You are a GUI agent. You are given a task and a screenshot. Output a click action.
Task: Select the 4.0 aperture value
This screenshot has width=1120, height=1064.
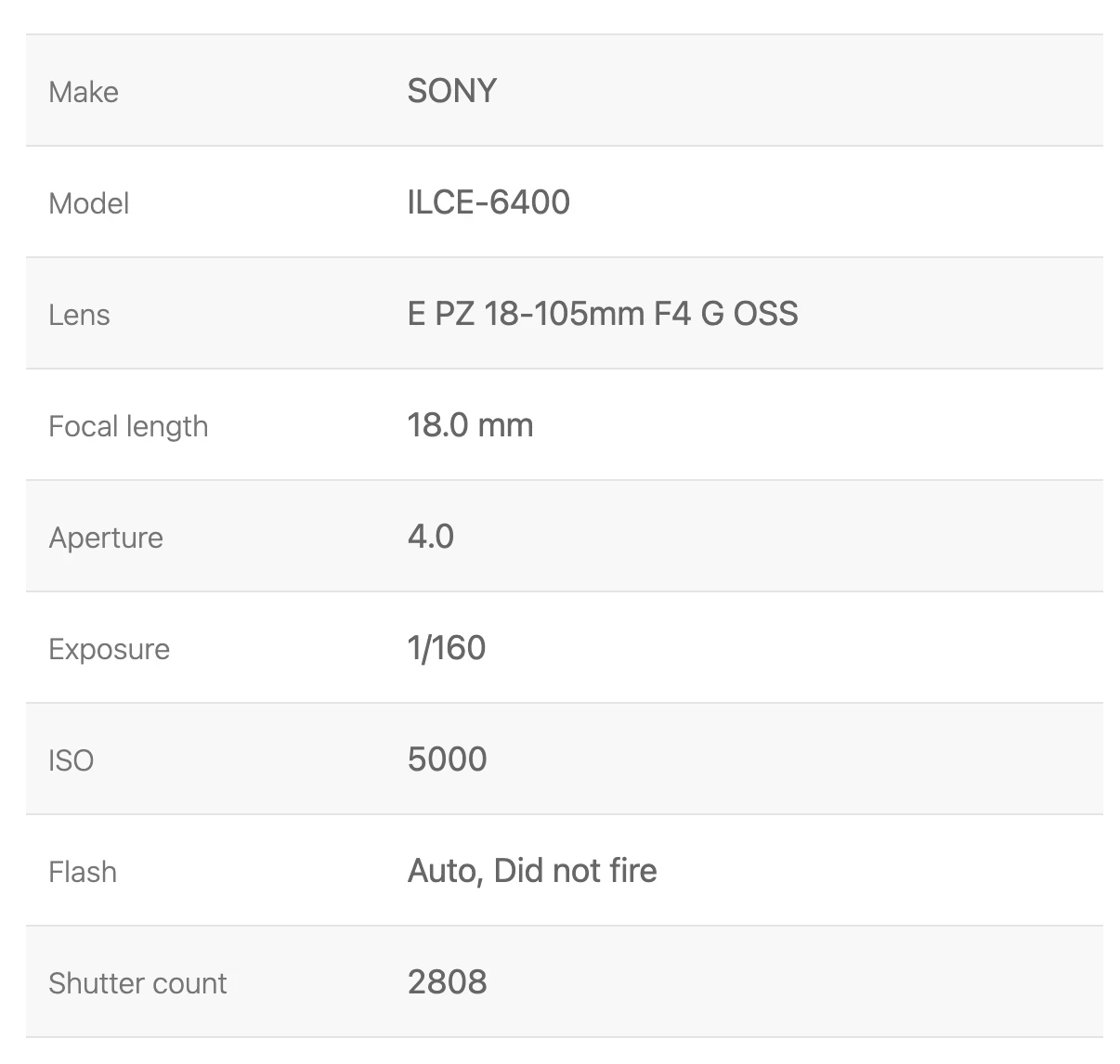tap(431, 537)
